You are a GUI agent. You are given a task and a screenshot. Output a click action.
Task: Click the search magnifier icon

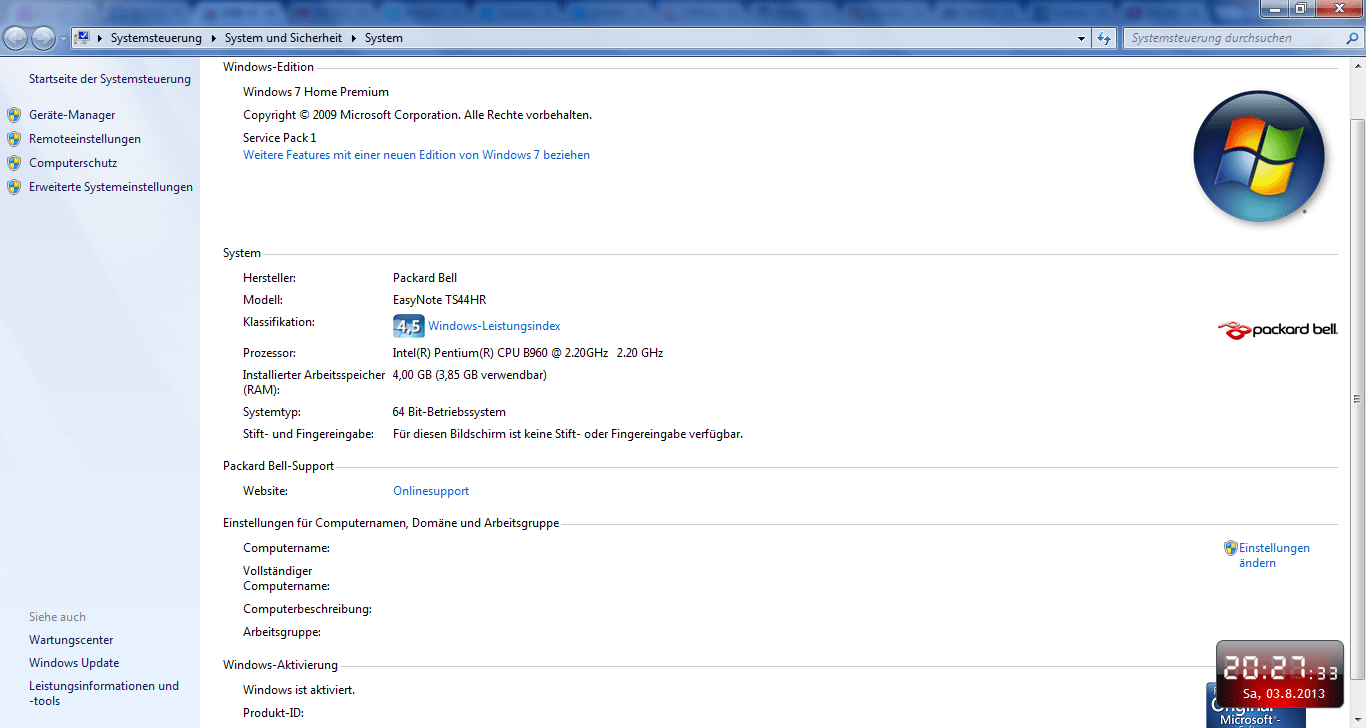[x=1352, y=38]
